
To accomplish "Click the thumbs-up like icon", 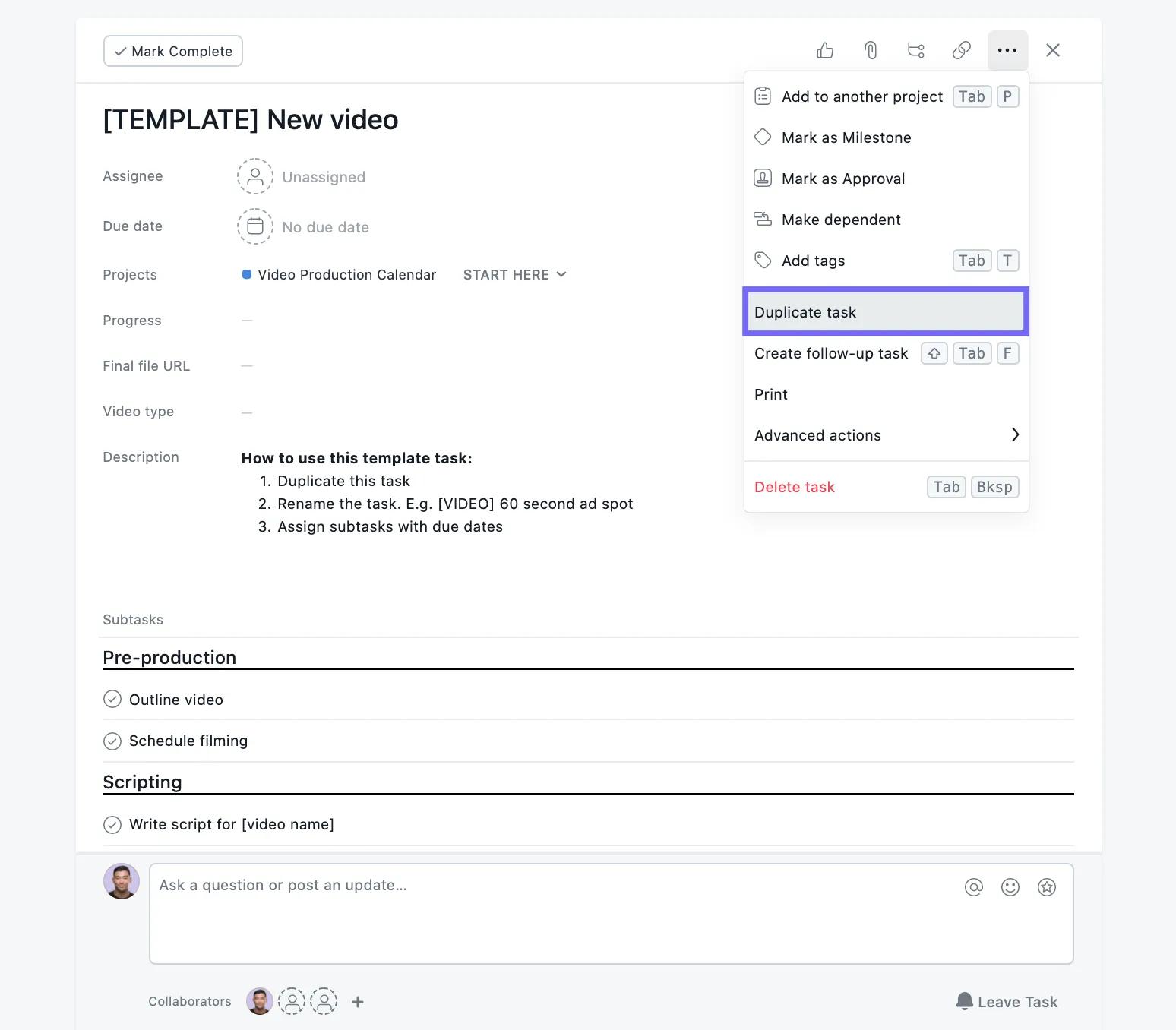I will [x=825, y=51].
